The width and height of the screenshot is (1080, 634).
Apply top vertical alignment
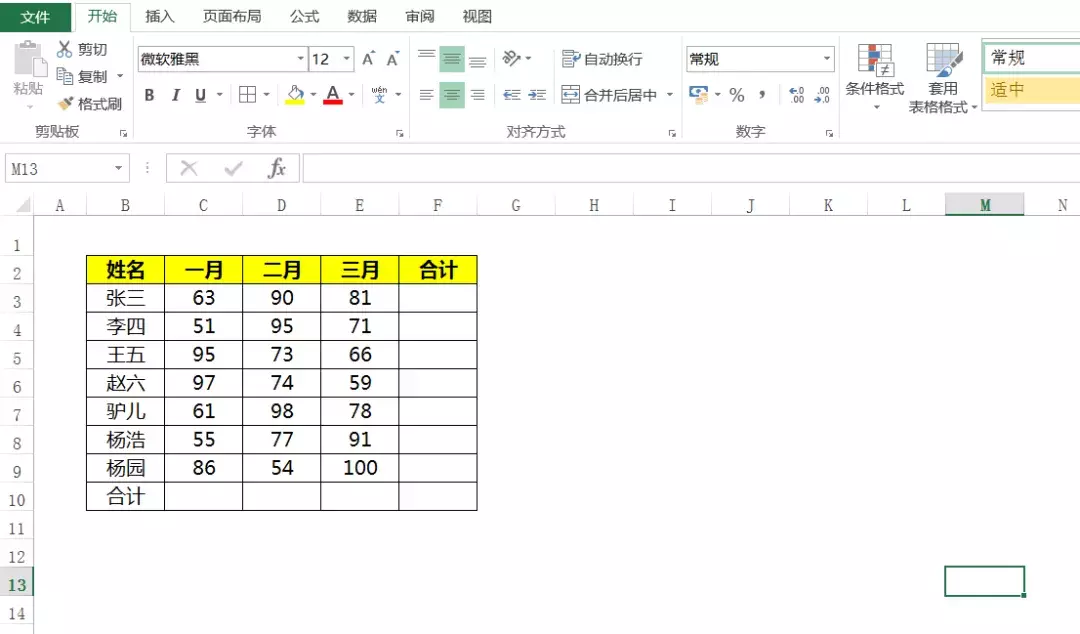[x=426, y=58]
